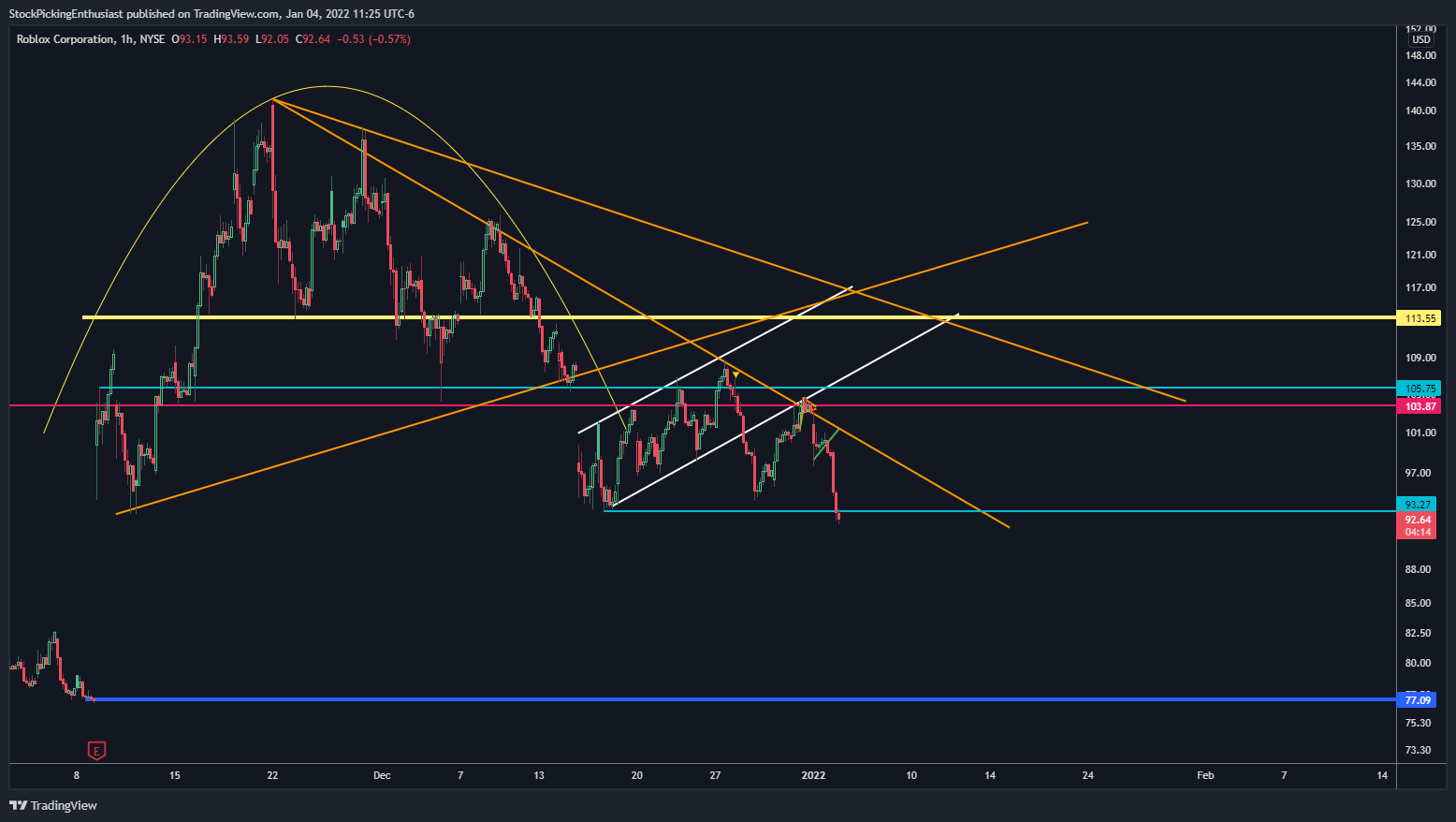Viewport: 1456px width, 822px height.
Task: Click the 22 date axis label
Action: (272, 775)
